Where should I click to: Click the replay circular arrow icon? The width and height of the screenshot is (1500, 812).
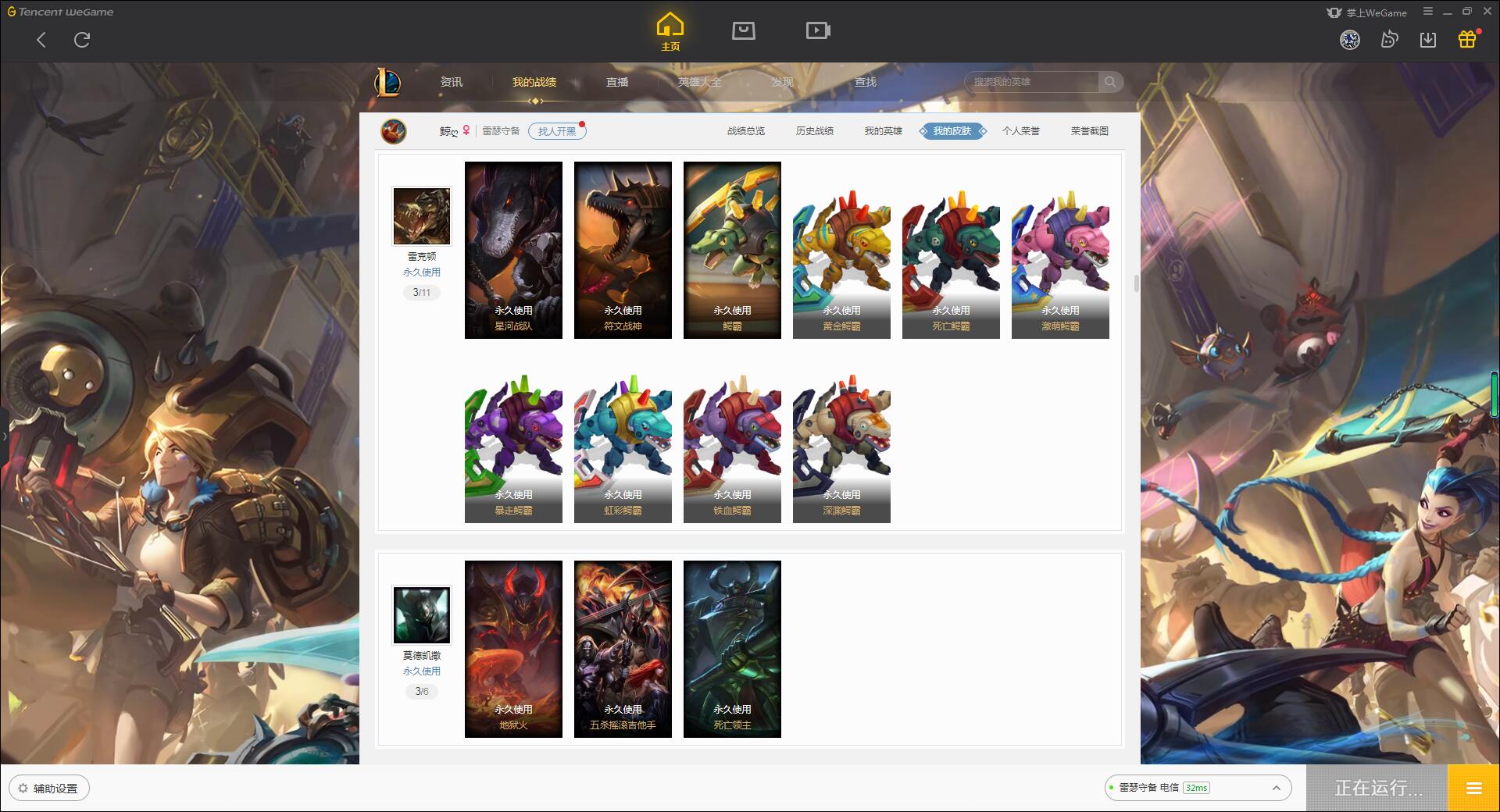1389,40
